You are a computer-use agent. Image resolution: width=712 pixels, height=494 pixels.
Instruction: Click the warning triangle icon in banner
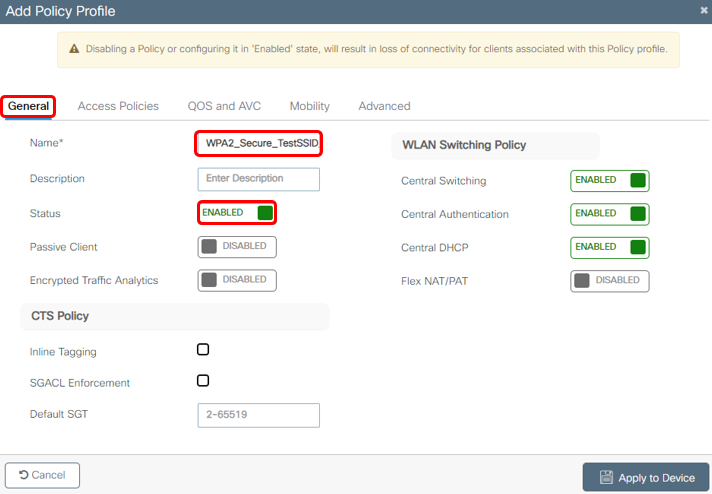click(74, 49)
